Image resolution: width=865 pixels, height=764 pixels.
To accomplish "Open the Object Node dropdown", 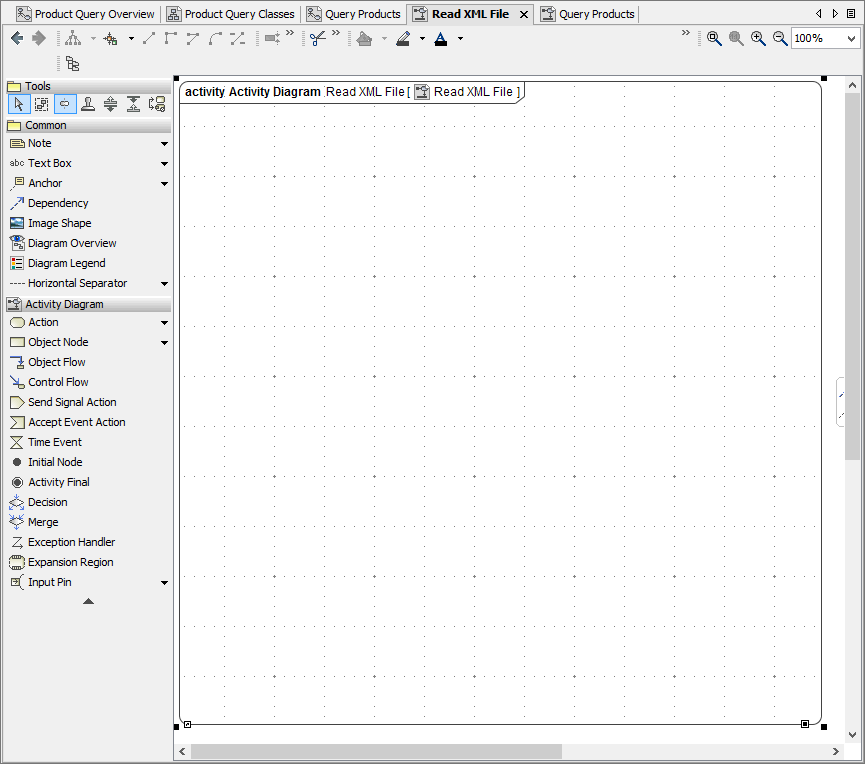I will tap(163, 342).
